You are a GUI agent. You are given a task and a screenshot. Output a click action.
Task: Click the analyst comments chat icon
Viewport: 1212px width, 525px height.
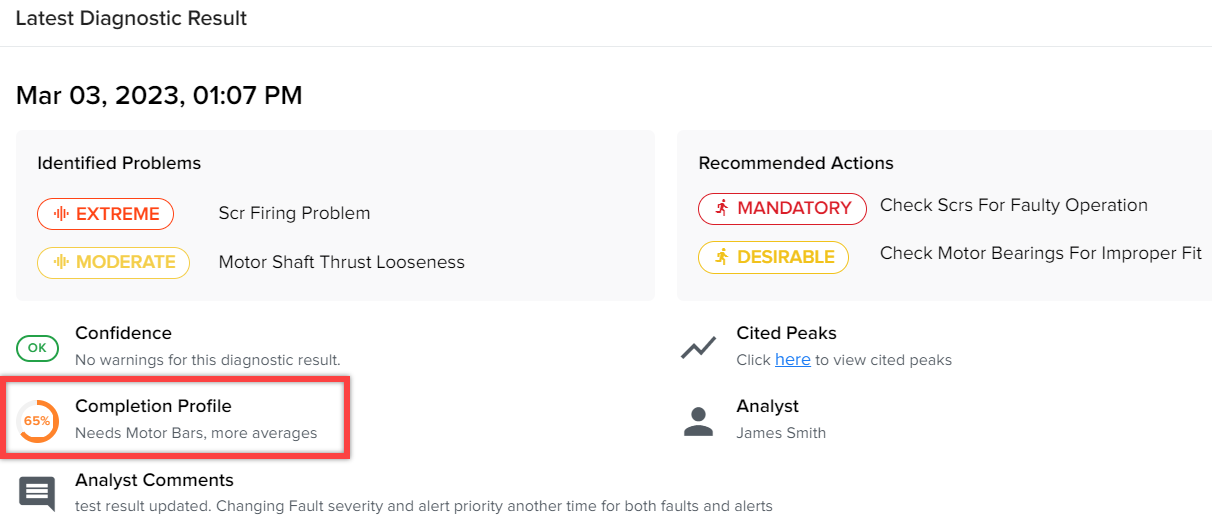(37, 493)
